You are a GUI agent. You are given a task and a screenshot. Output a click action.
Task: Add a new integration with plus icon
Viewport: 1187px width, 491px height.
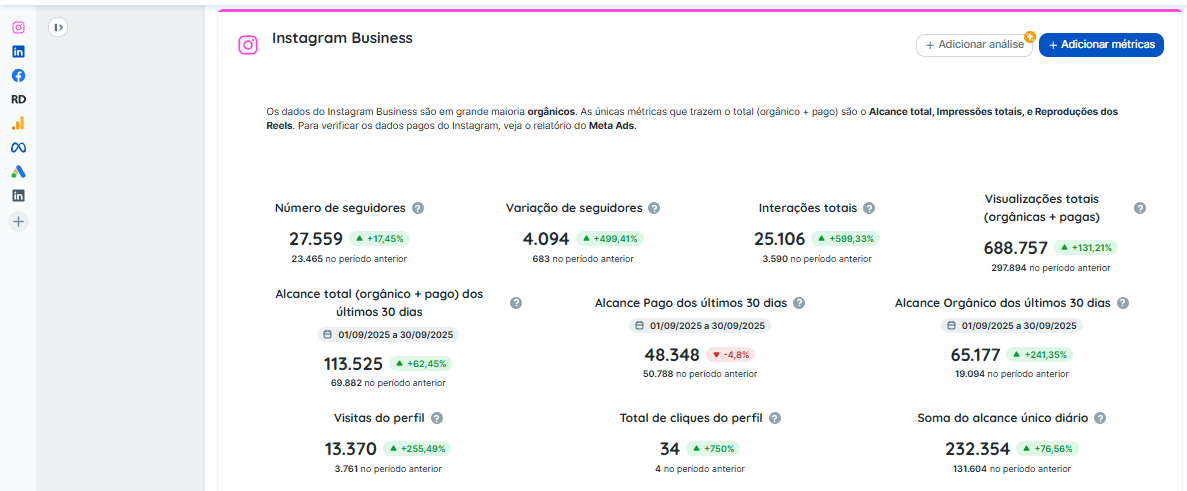pos(18,221)
